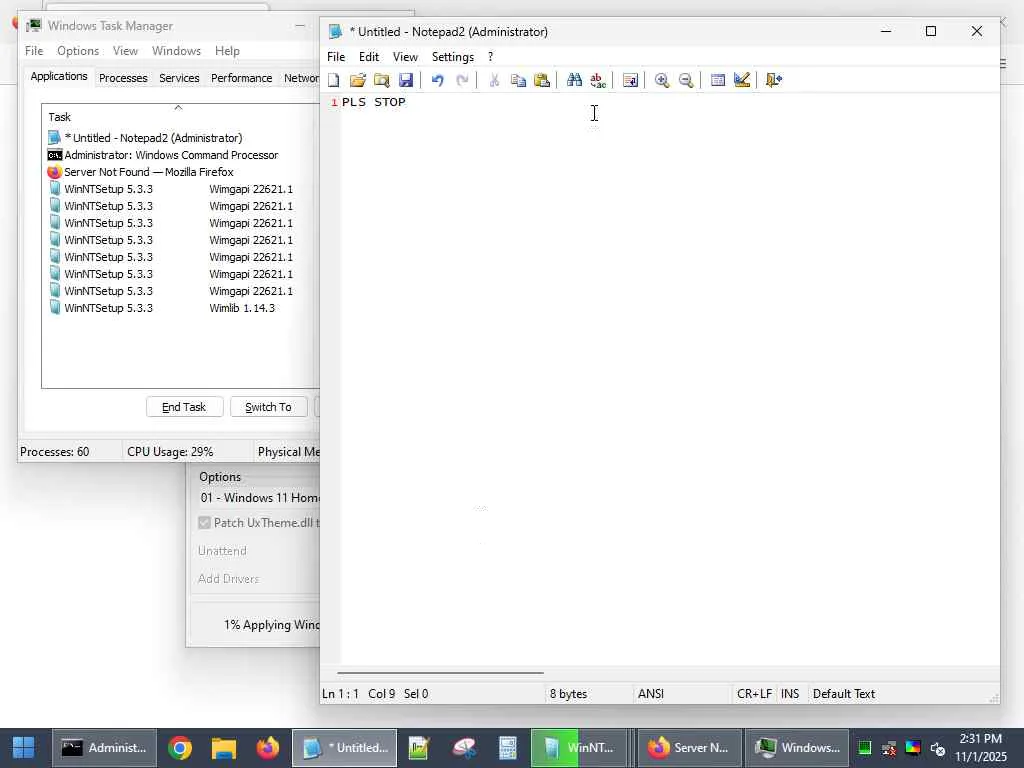The width and height of the screenshot is (1024, 768).
Task: Open the ? help menu in Notepad2
Action: (x=490, y=57)
